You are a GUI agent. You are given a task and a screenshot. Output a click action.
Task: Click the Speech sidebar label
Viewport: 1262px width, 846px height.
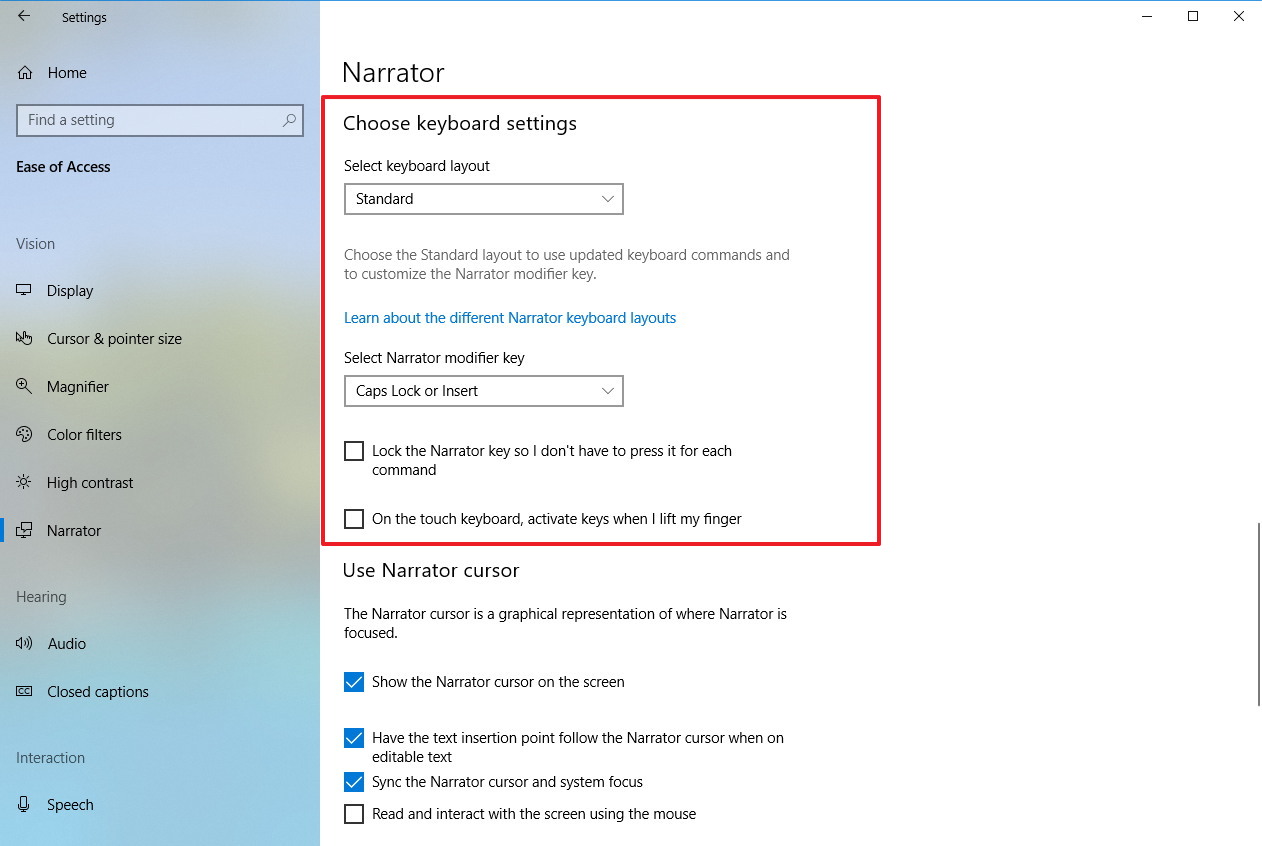70,805
